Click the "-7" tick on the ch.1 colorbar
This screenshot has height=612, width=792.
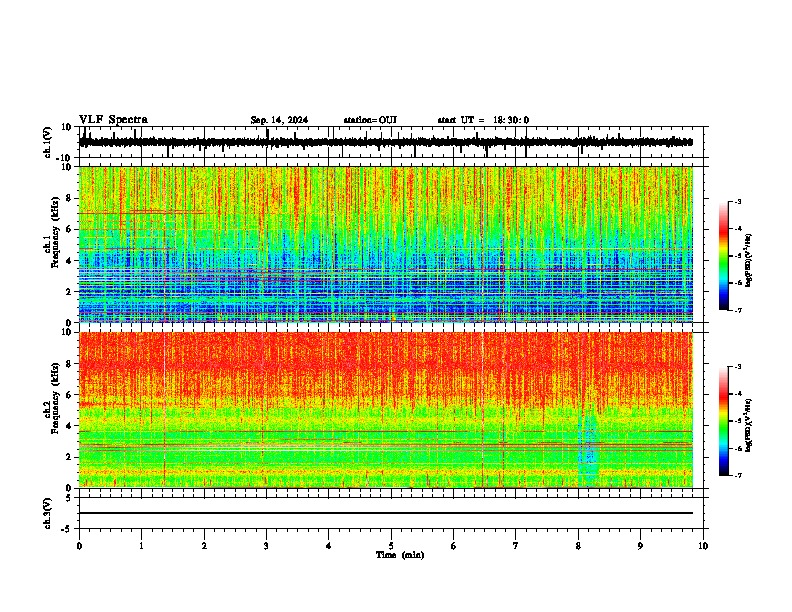737,310
